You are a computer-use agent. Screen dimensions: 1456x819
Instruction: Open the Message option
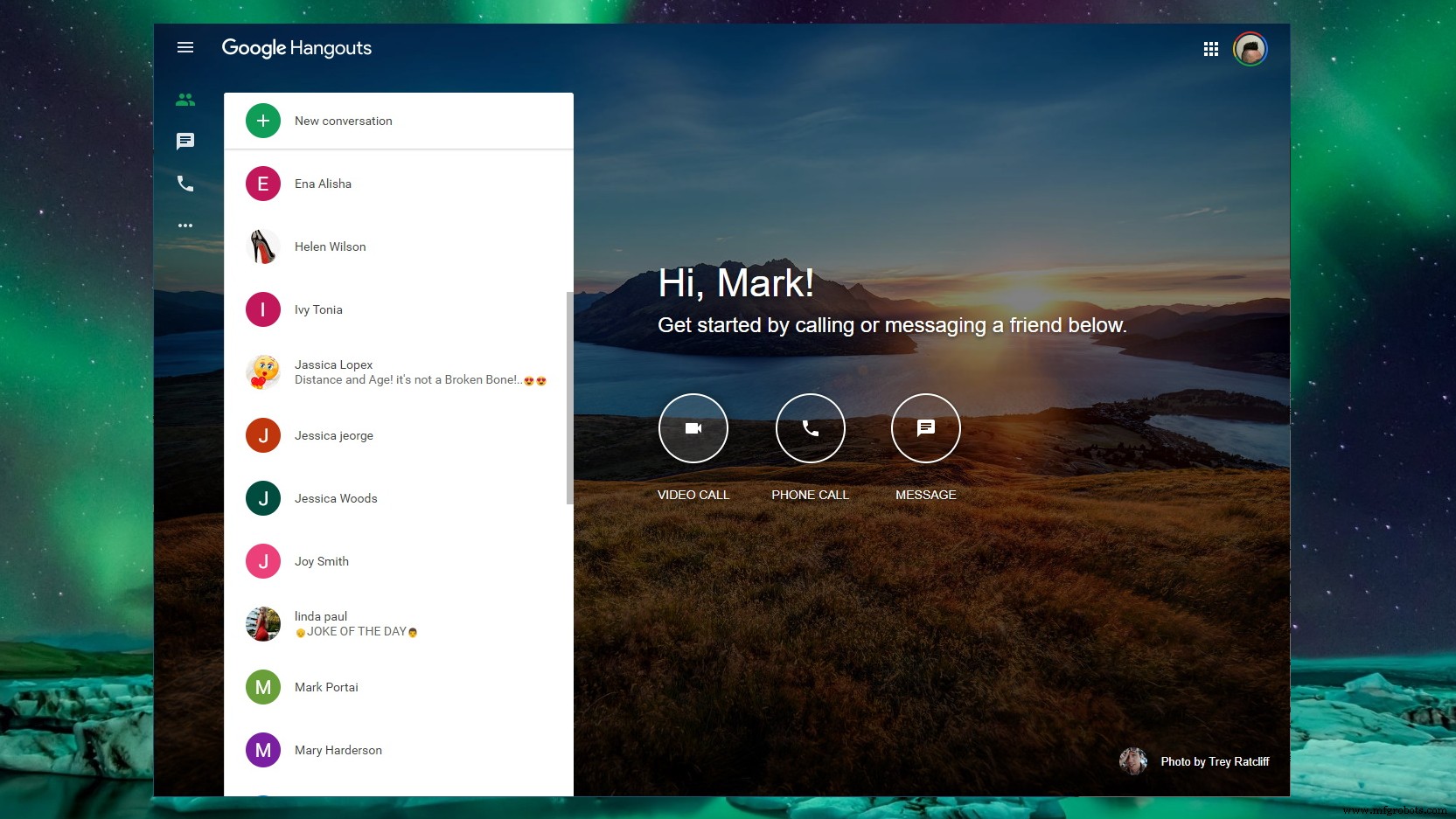[x=925, y=428]
